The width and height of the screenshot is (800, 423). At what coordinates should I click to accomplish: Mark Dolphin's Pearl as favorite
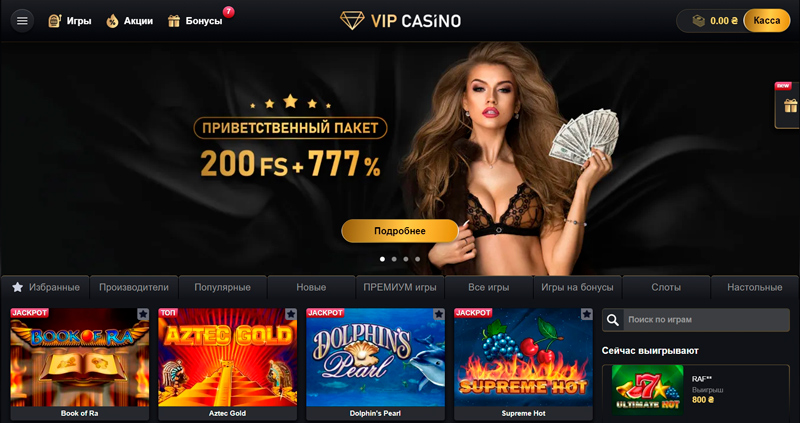(439, 314)
